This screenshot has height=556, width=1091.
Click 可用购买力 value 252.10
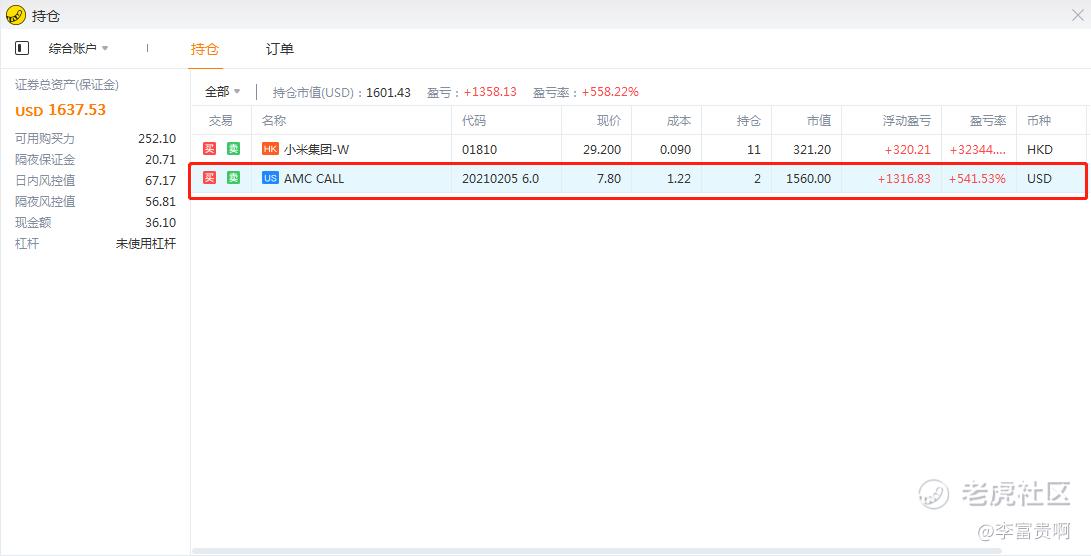pos(157,138)
